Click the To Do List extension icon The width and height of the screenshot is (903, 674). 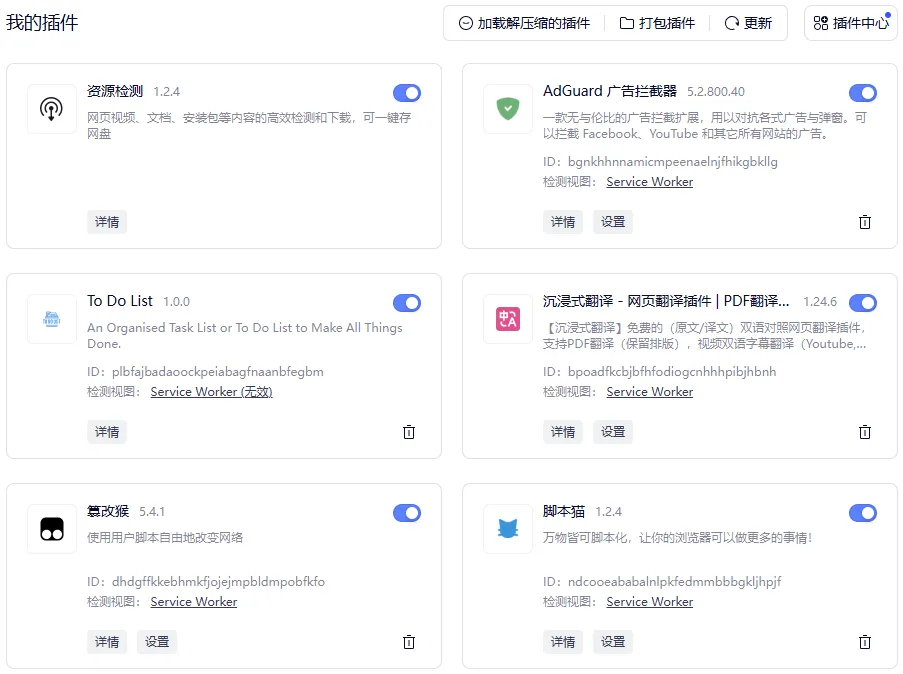pyautogui.click(x=52, y=319)
